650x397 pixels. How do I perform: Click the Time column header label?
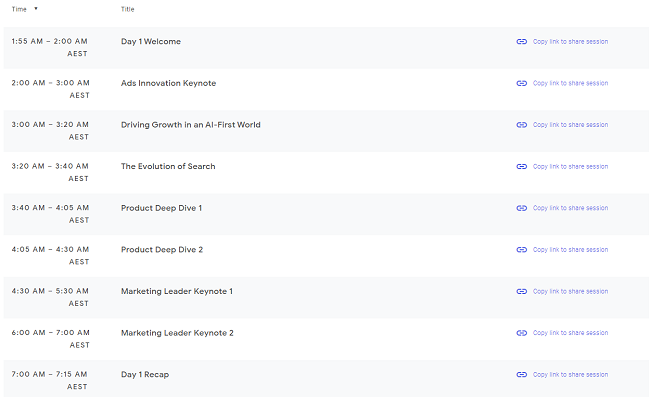point(19,9)
